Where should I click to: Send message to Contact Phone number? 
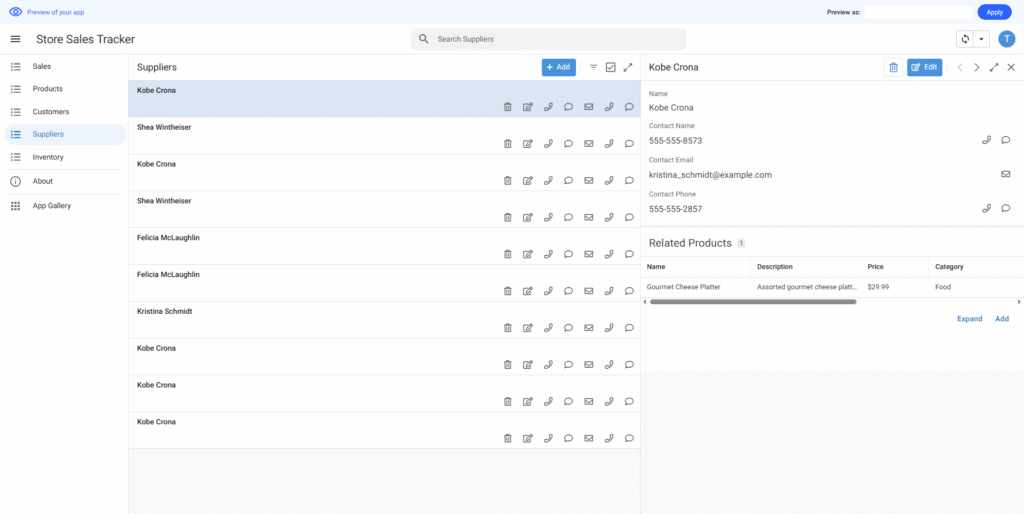(x=1005, y=208)
